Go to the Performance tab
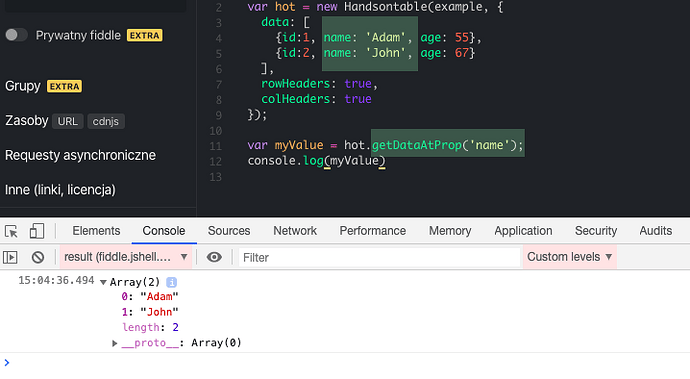690x379 pixels. click(373, 231)
